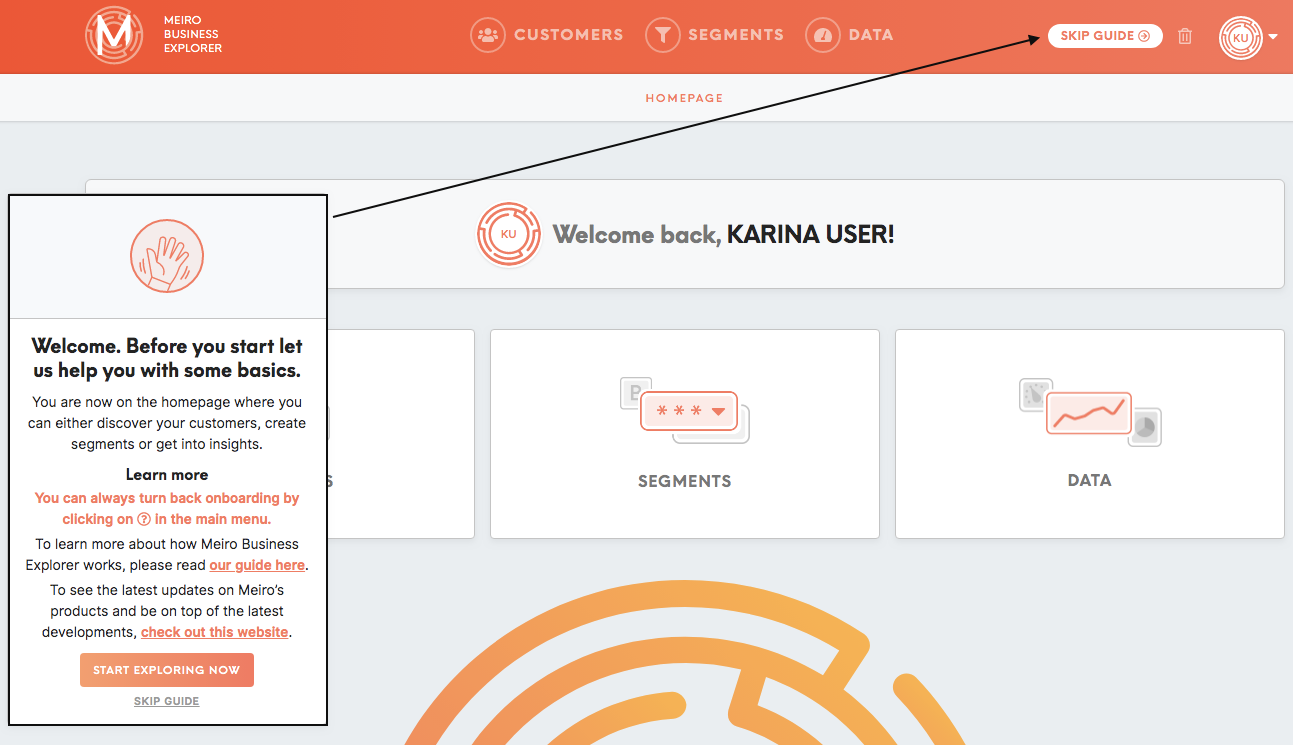Click the 'Welcome back, KARINA USER!' heading
The image size is (1293, 745).
point(724,234)
